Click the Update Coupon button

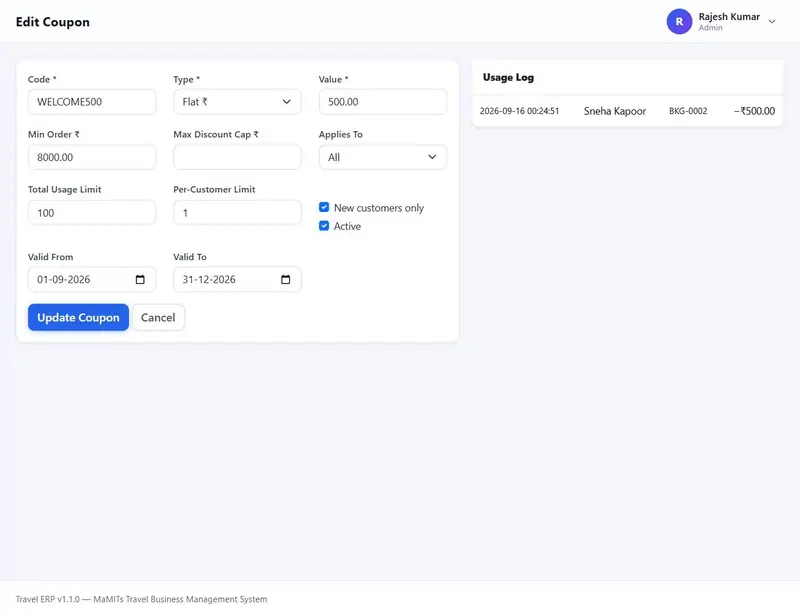(78, 317)
